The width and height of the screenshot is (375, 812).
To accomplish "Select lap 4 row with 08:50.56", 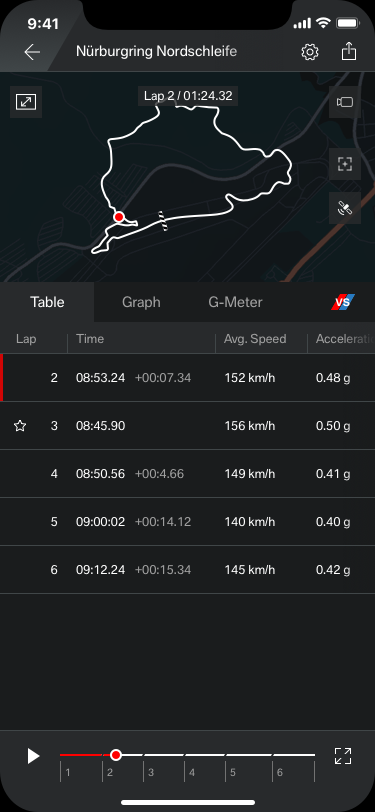I will (188, 474).
